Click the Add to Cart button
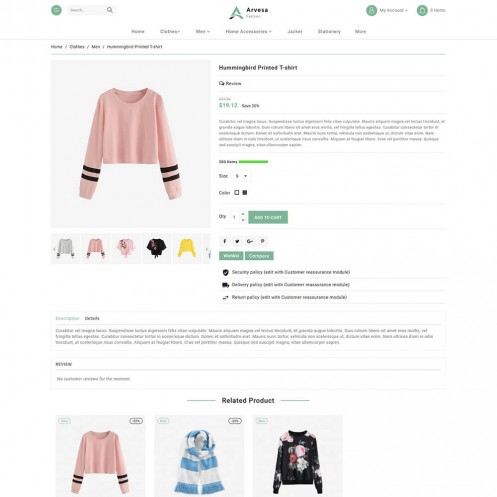The image size is (497, 497). (x=268, y=217)
